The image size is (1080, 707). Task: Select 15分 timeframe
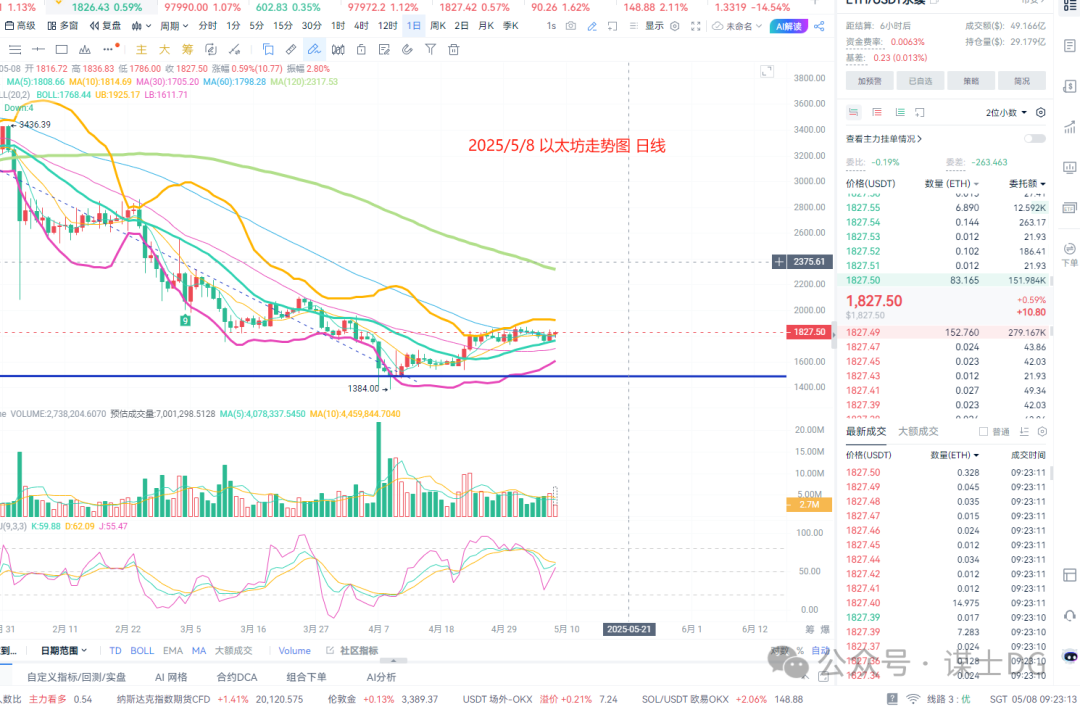click(x=282, y=25)
